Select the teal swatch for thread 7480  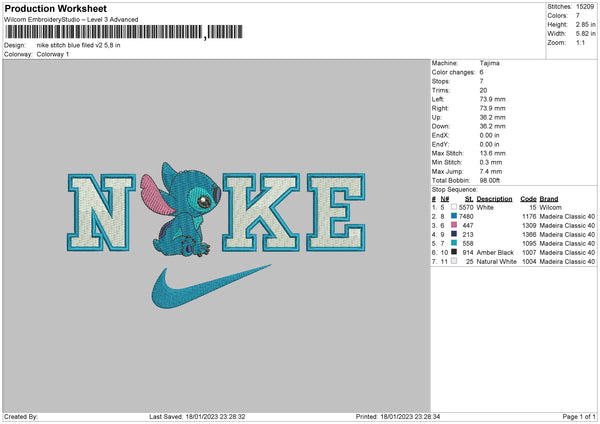click(453, 216)
